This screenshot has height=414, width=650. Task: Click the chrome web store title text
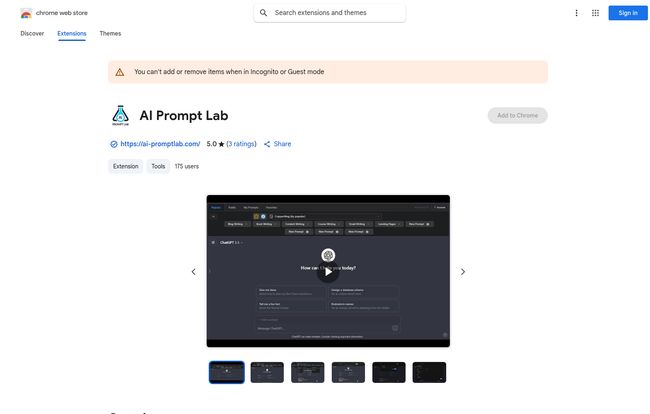(62, 13)
